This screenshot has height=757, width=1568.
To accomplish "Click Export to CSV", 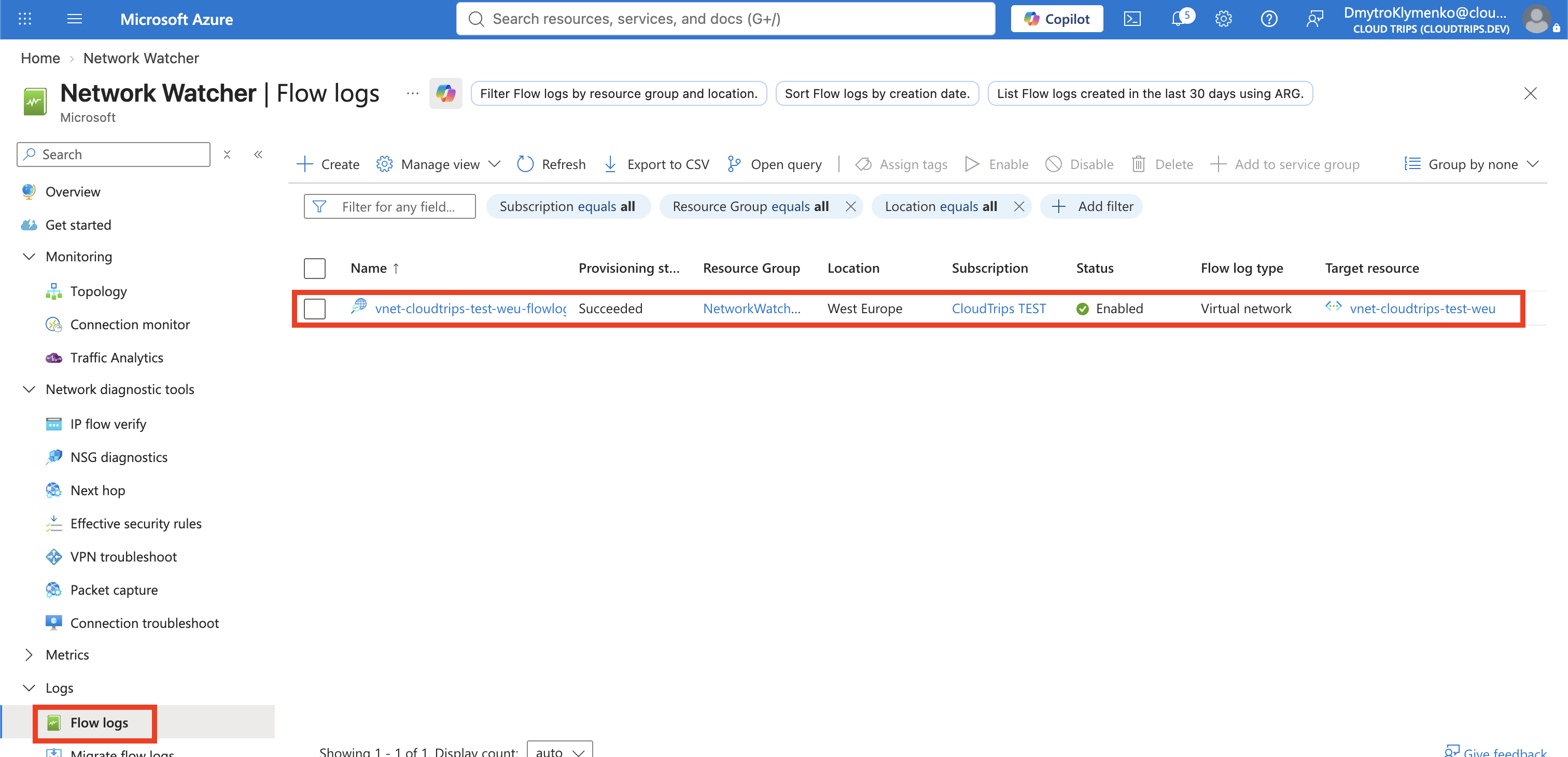I will coord(656,164).
